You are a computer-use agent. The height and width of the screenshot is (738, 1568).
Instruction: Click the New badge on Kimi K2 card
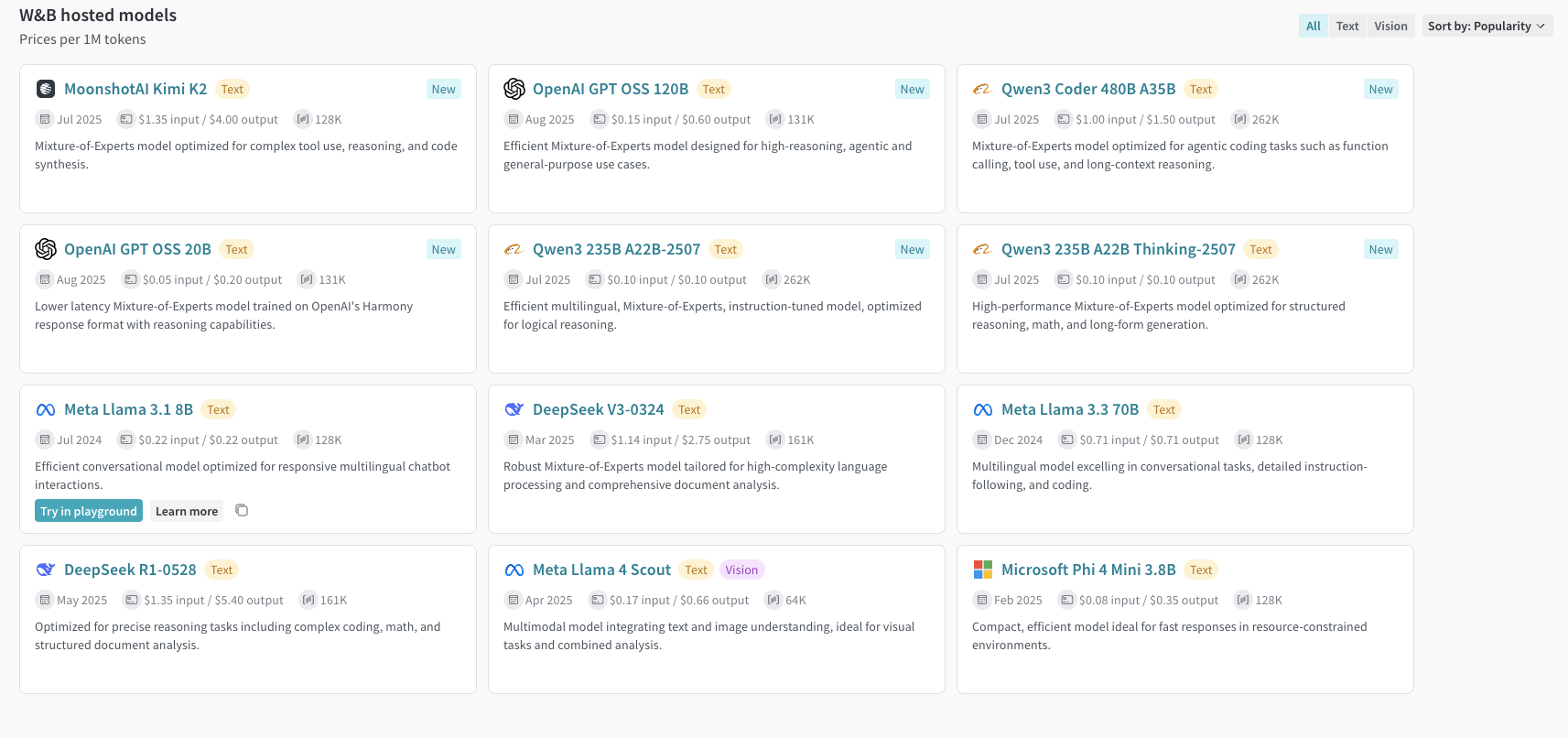coord(444,89)
